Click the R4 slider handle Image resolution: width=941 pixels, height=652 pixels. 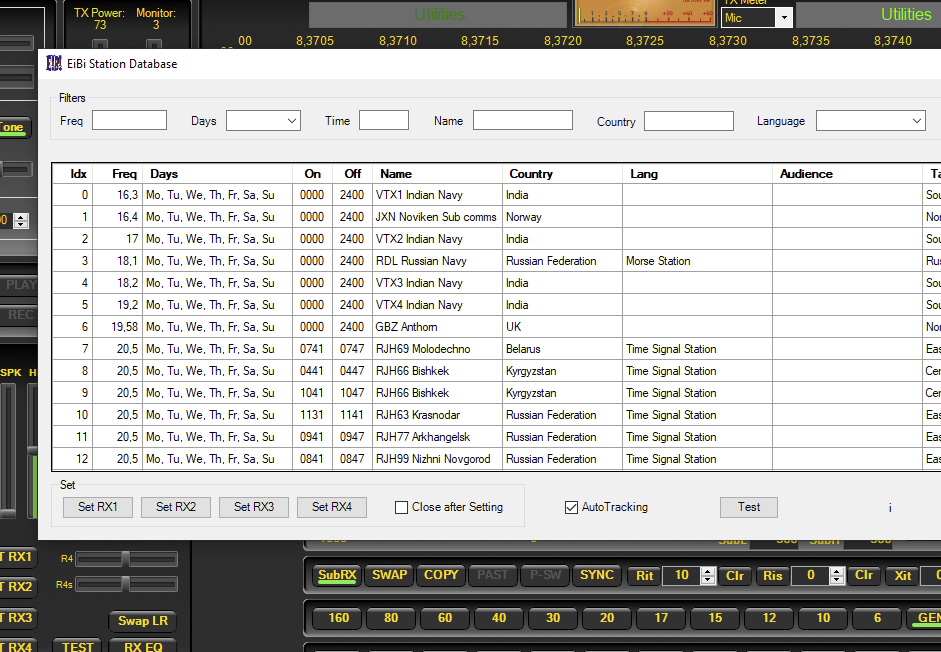click(125, 558)
